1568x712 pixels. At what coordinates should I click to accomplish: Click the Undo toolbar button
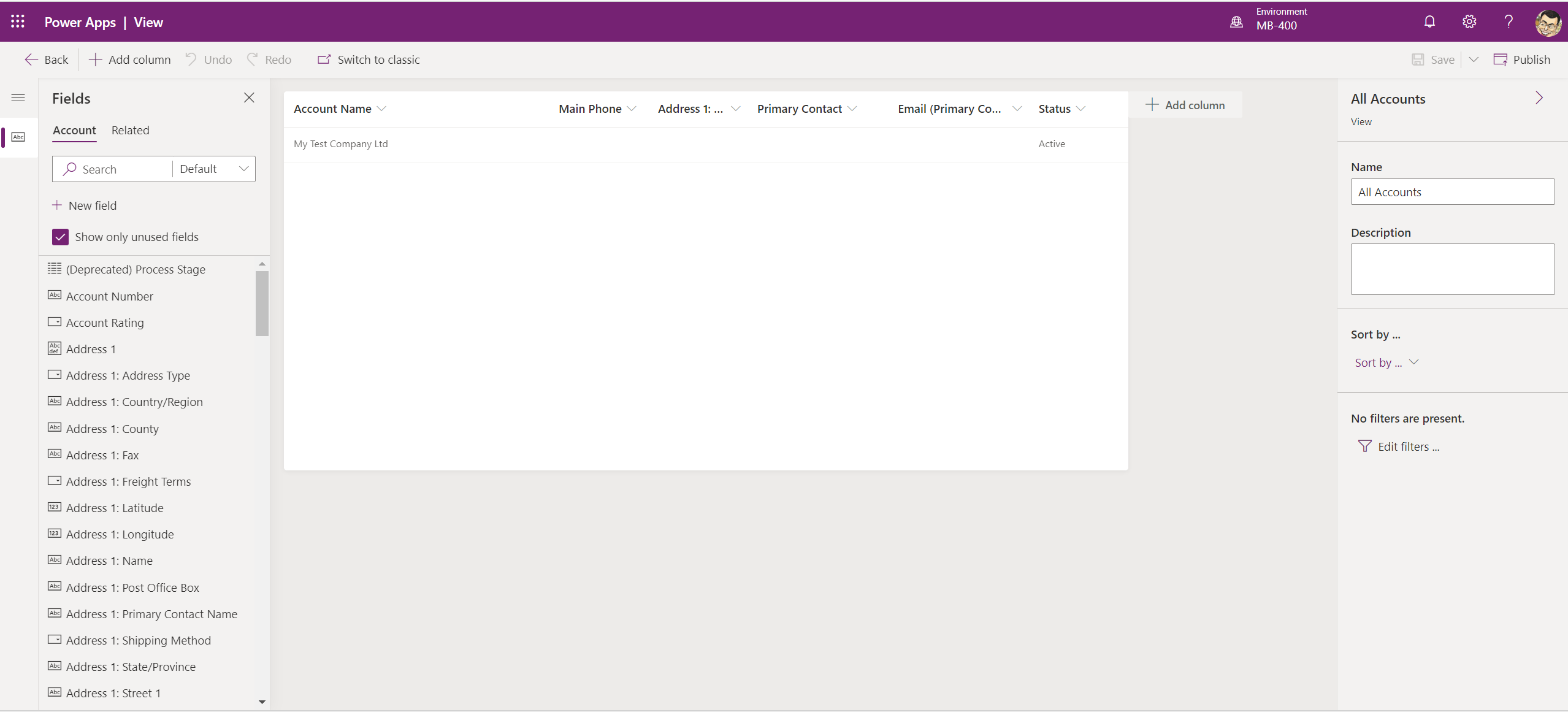coord(209,59)
